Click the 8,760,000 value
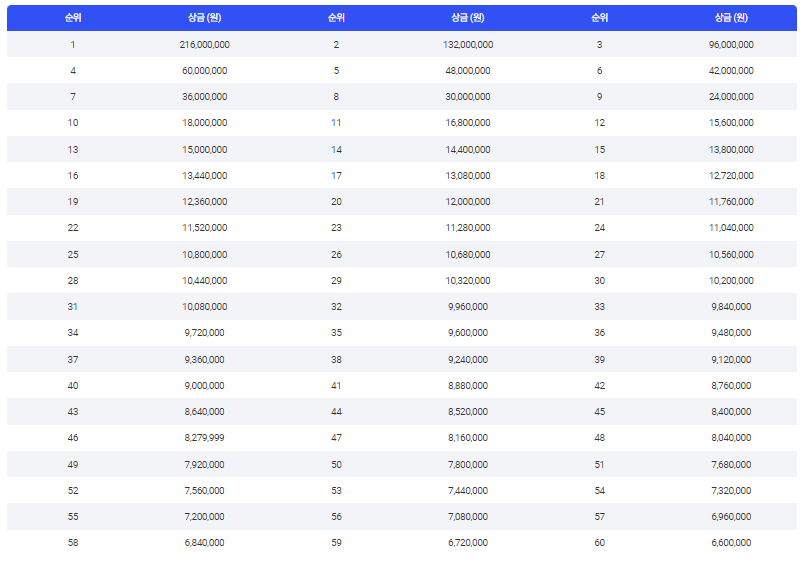Image resolution: width=803 pixels, height=572 pixels. (x=731, y=386)
